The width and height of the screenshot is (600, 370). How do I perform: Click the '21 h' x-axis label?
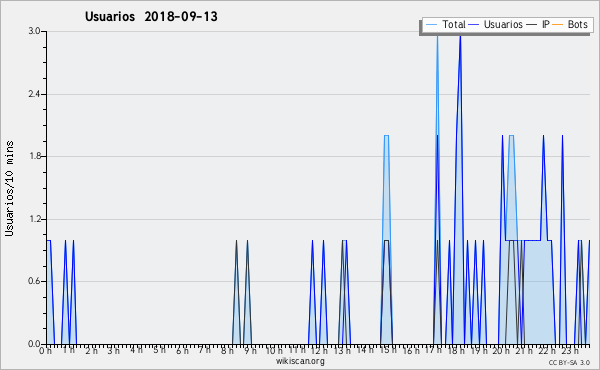pos(523,350)
